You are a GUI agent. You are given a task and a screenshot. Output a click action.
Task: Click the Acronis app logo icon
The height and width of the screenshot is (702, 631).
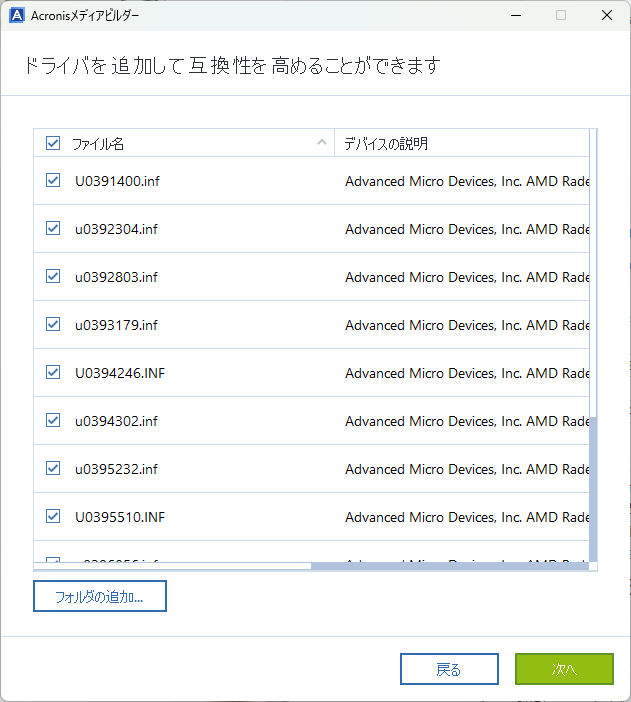(x=17, y=15)
